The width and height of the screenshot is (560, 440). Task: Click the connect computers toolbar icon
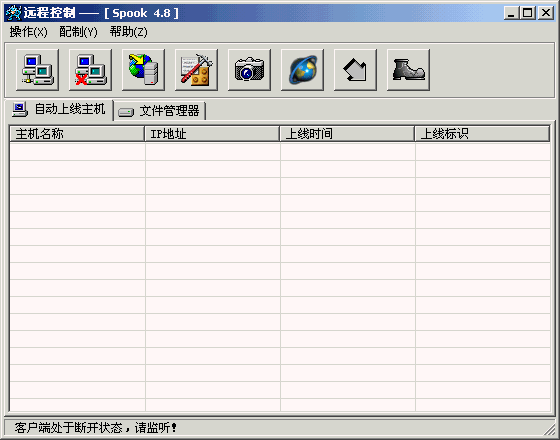pos(38,70)
